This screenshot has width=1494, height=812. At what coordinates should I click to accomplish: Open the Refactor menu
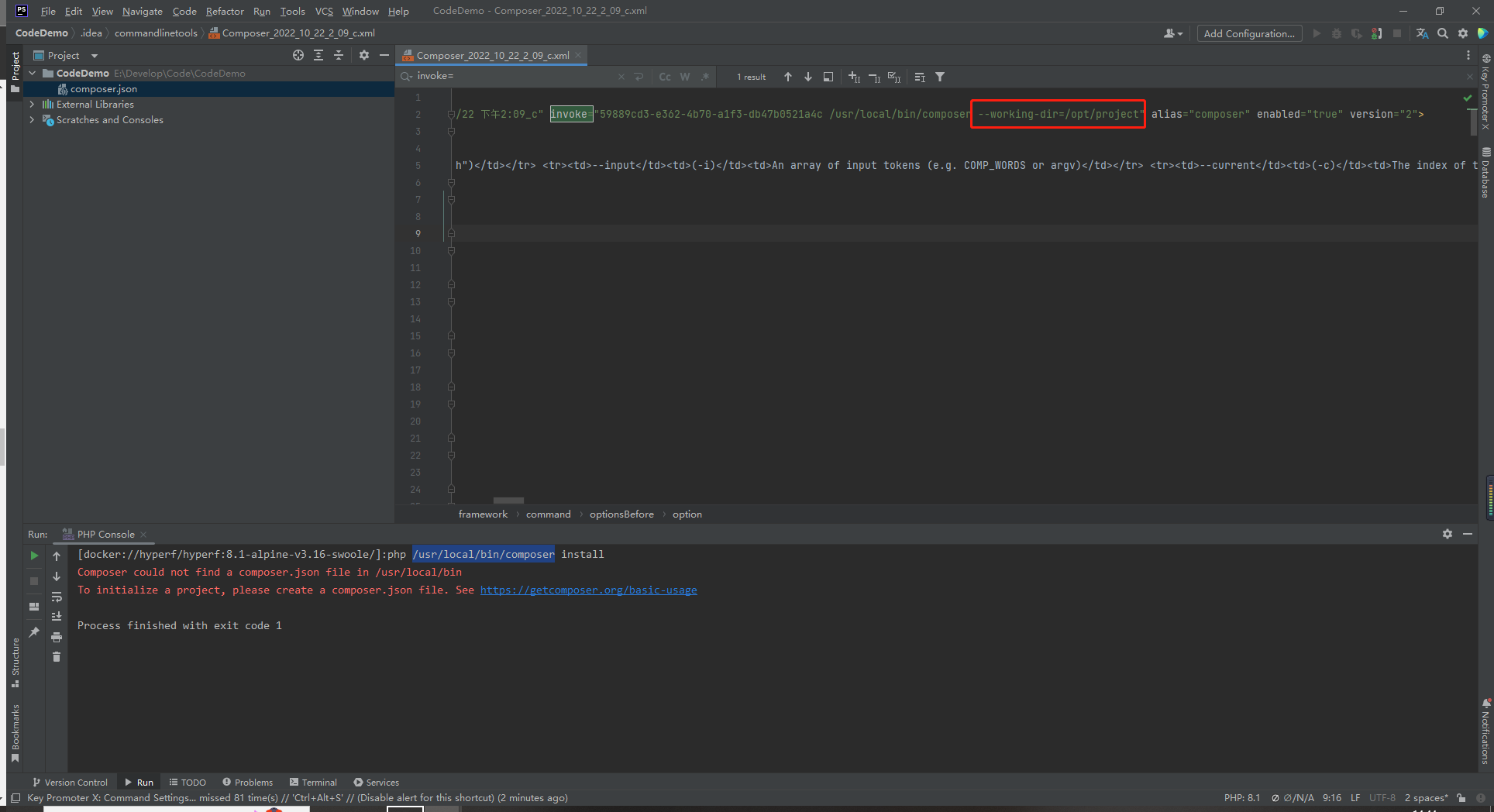point(225,11)
